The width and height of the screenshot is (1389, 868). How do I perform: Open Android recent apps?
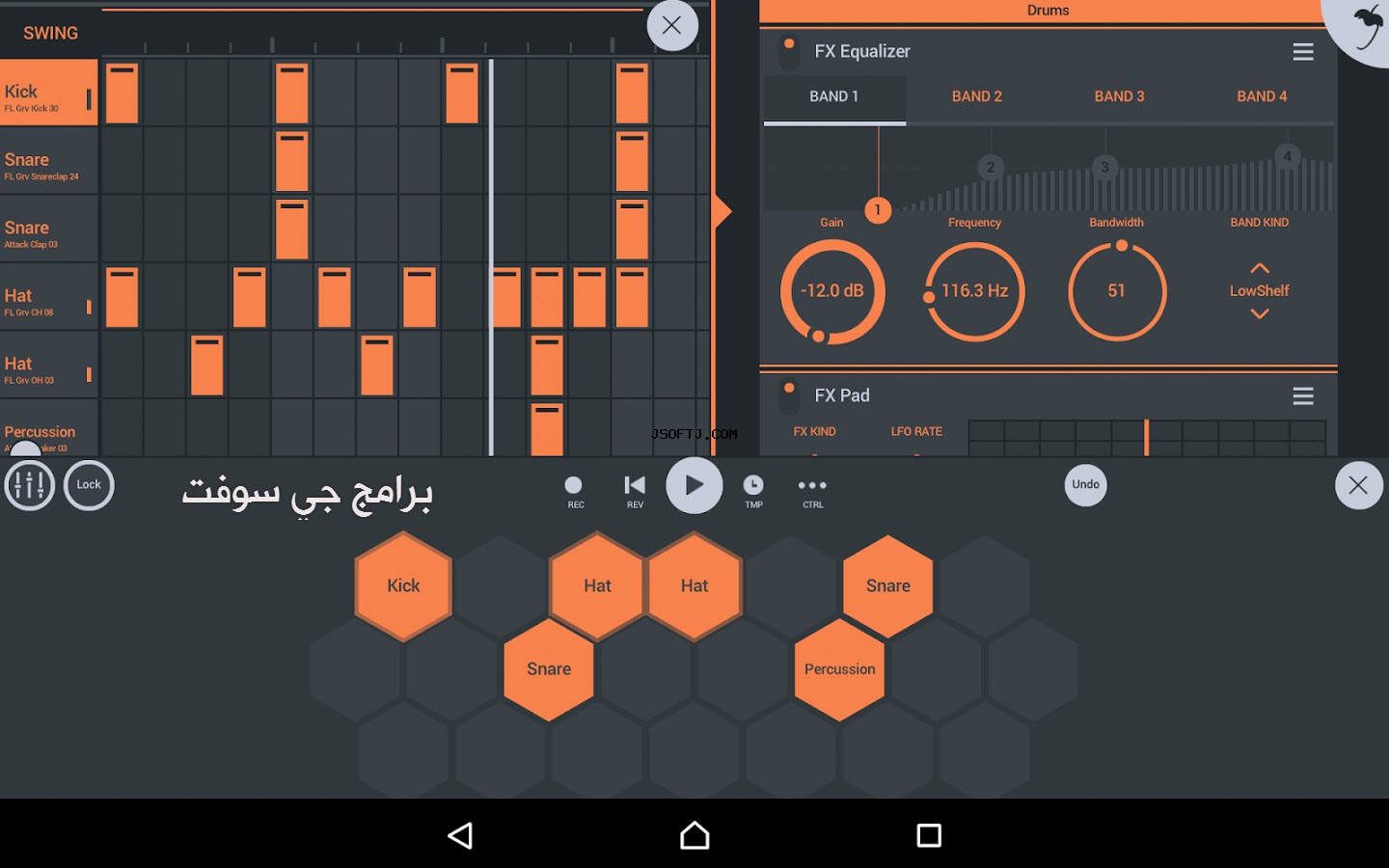click(929, 835)
